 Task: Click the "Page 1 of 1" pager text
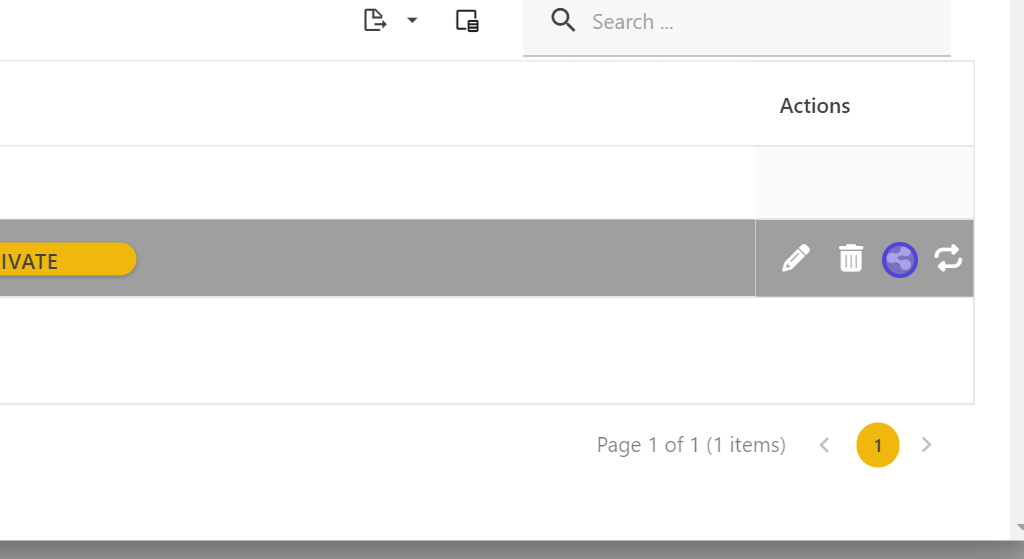691,445
